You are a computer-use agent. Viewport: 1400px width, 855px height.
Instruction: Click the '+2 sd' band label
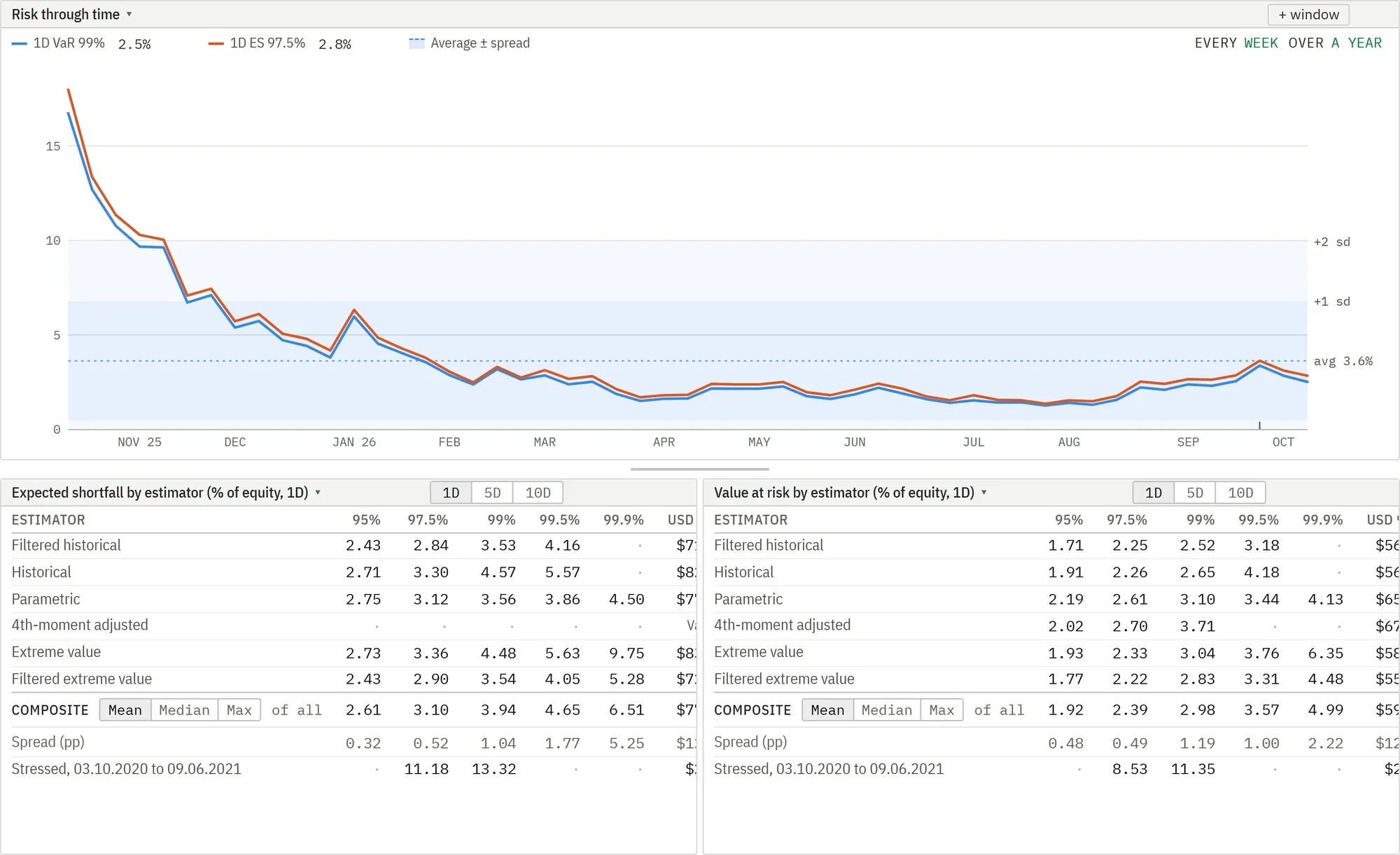coord(1331,242)
